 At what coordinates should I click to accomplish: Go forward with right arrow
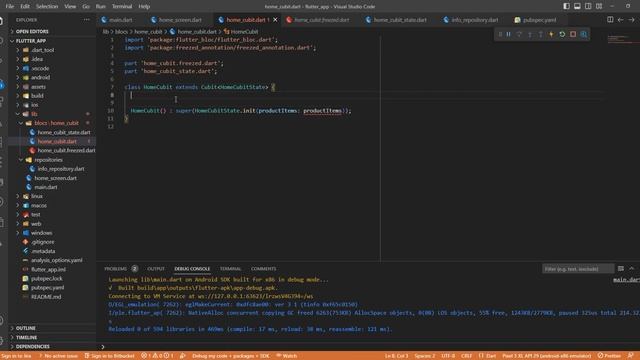[631, 20]
